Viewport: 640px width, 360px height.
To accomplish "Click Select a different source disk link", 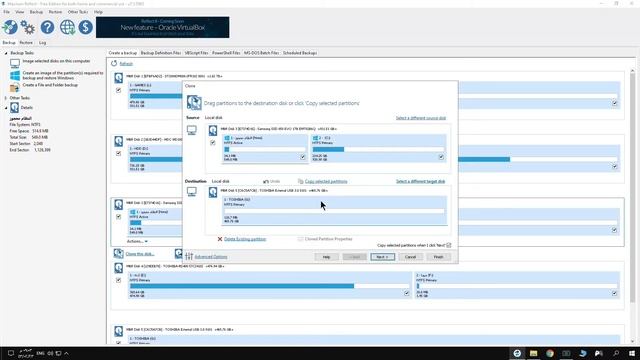I will coord(421,118).
